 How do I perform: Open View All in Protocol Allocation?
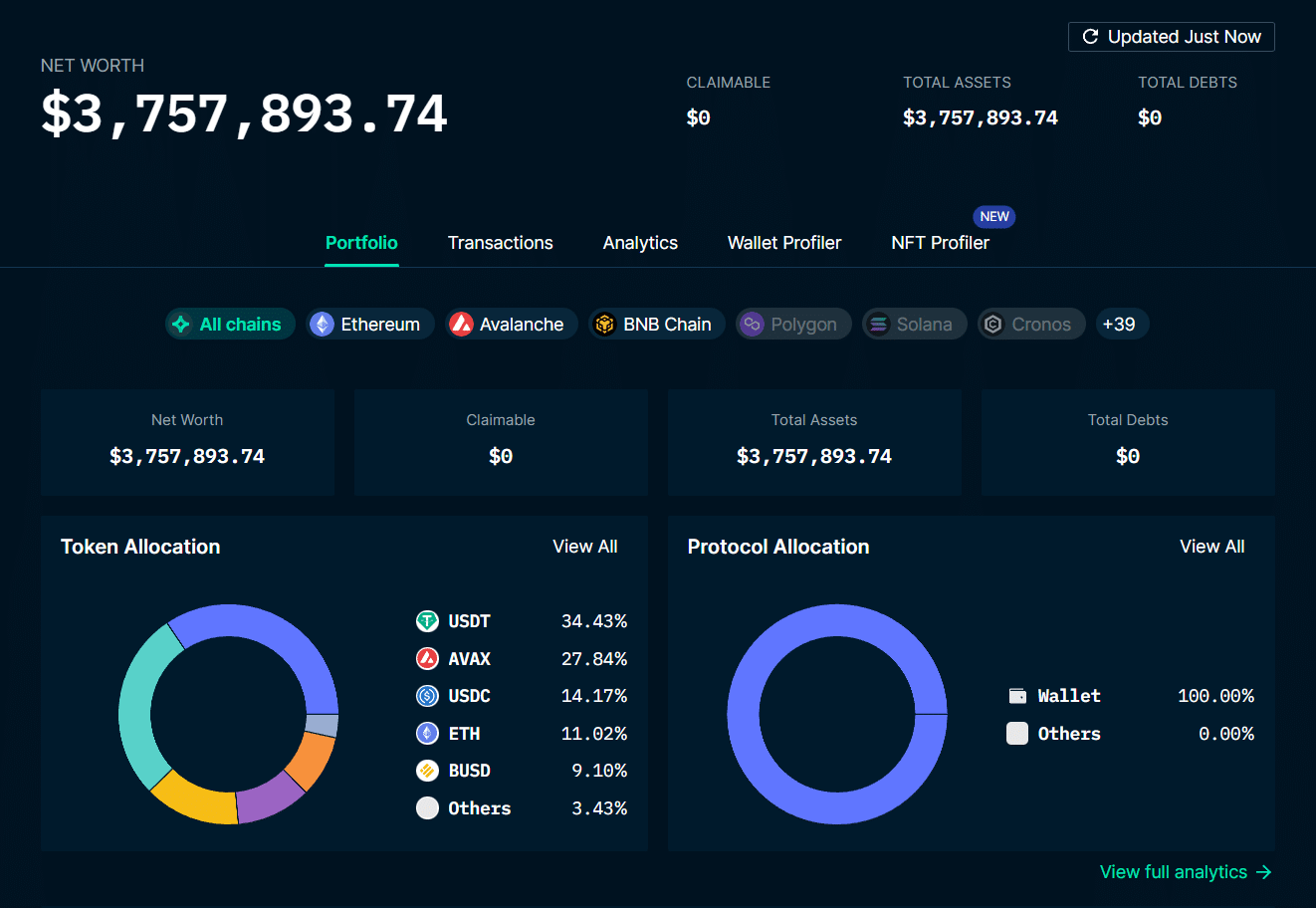[1211, 547]
